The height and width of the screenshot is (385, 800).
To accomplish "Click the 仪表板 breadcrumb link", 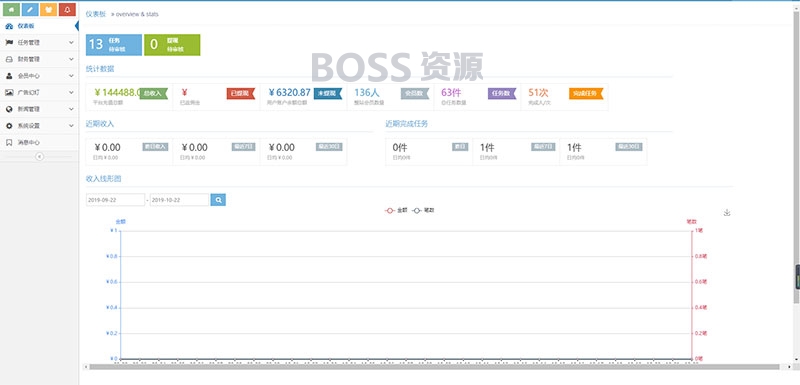I will 95,14.
